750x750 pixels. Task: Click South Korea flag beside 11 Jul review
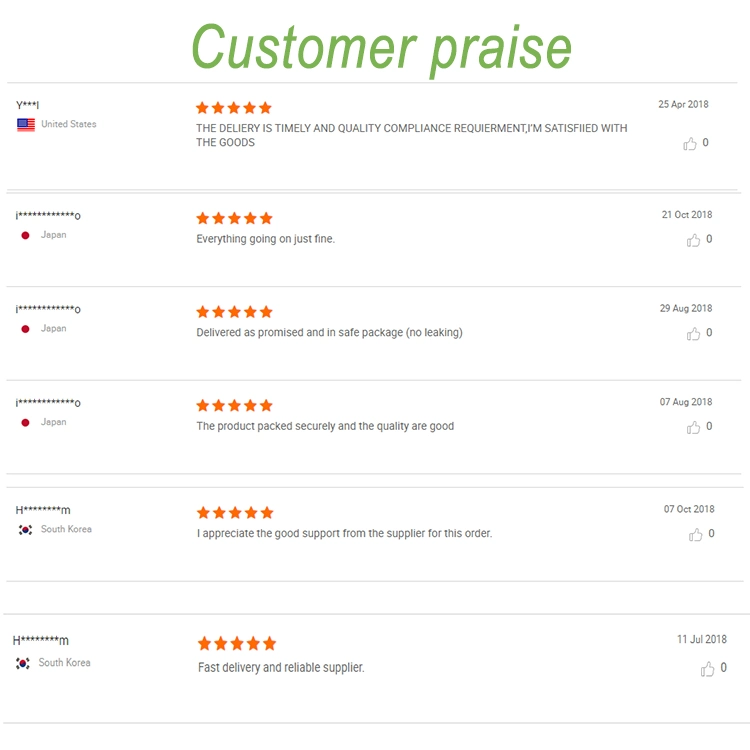(23, 663)
